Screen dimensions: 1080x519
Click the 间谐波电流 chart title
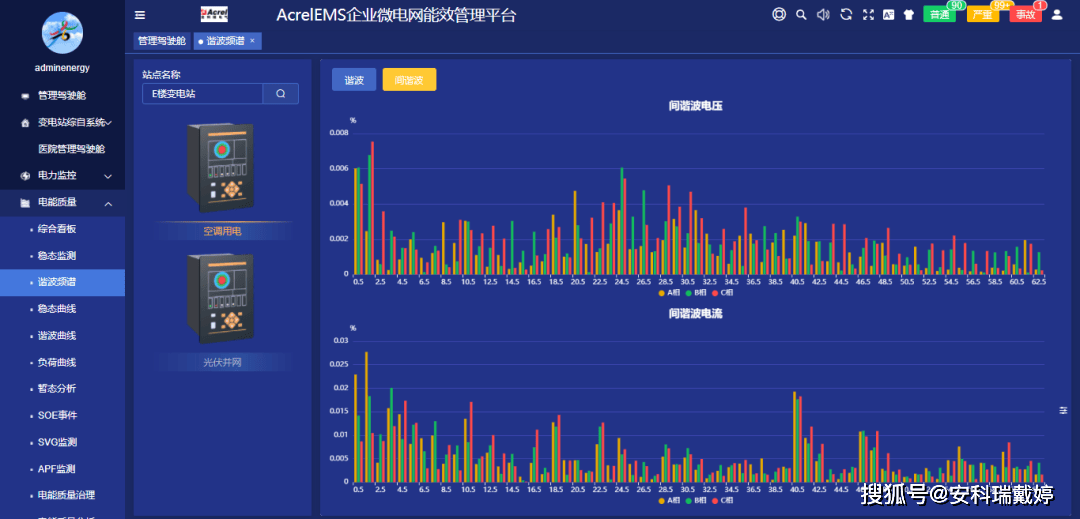696,313
